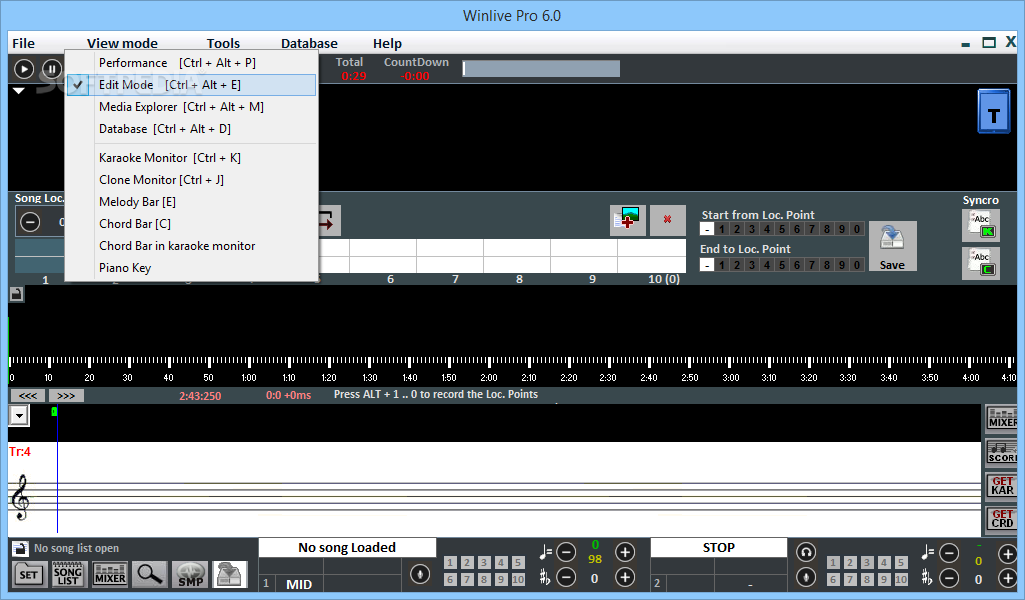Open the track dropdown arrow
The image size is (1025, 600).
pos(19,415)
